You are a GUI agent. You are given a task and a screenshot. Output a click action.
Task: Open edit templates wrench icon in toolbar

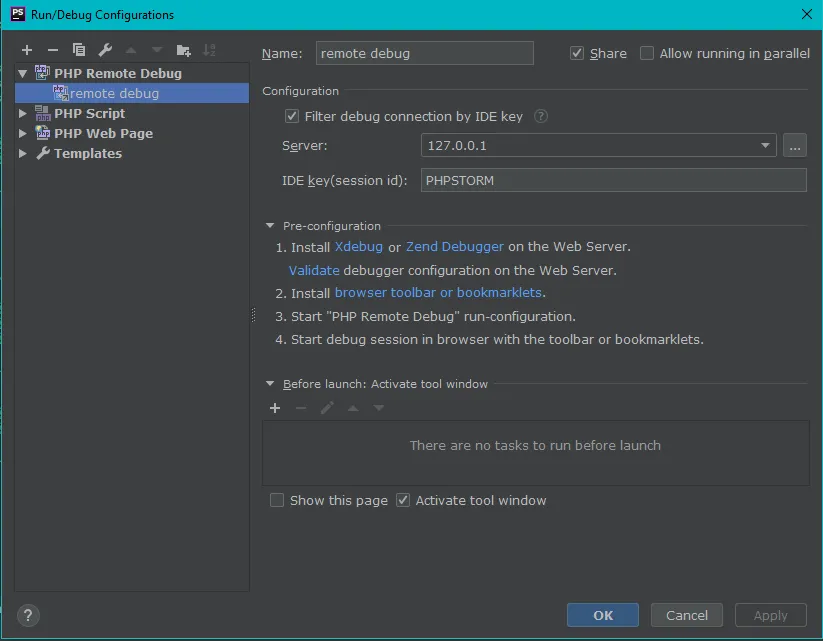click(105, 50)
